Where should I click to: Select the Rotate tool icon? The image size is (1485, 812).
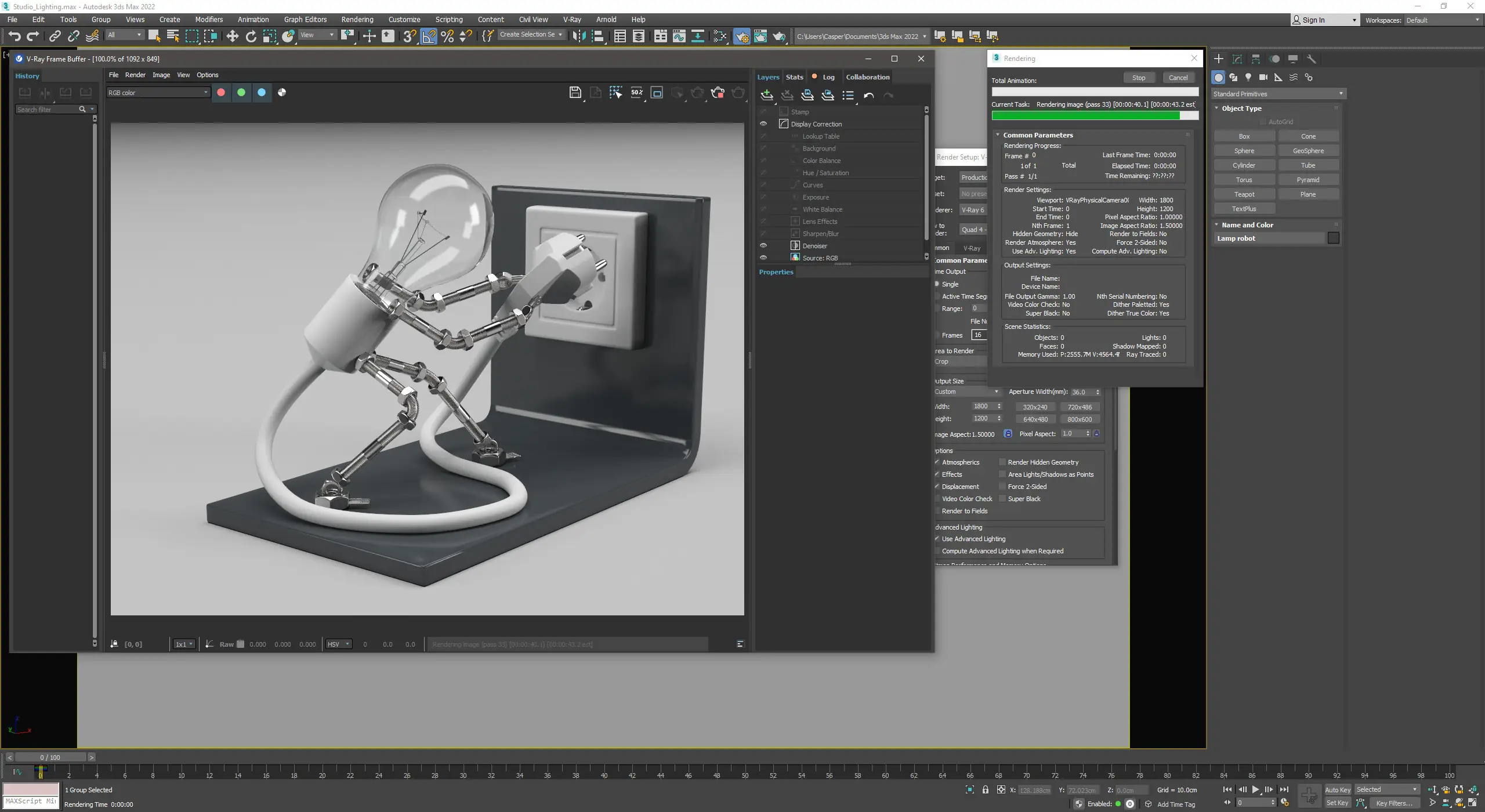pyautogui.click(x=251, y=37)
